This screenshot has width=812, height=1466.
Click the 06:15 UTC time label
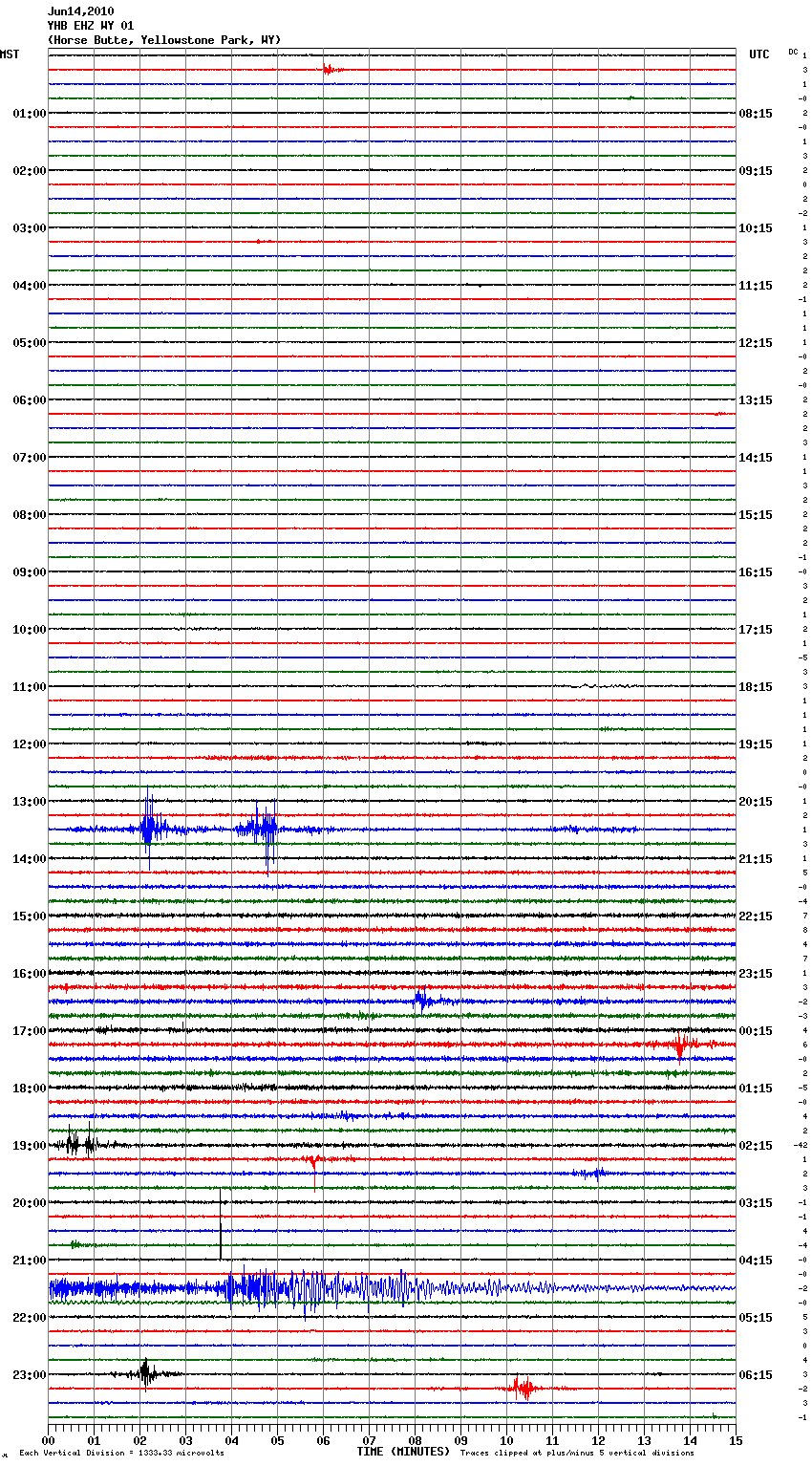click(x=756, y=1375)
